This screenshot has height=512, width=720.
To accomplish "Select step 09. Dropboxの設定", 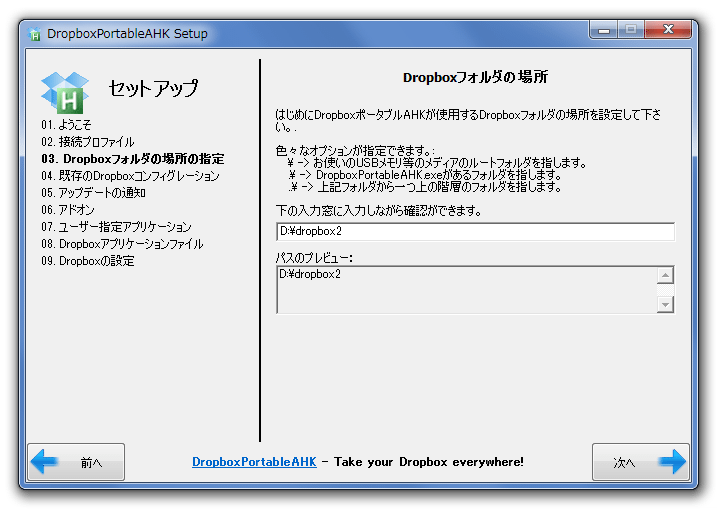I will (88, 261).
